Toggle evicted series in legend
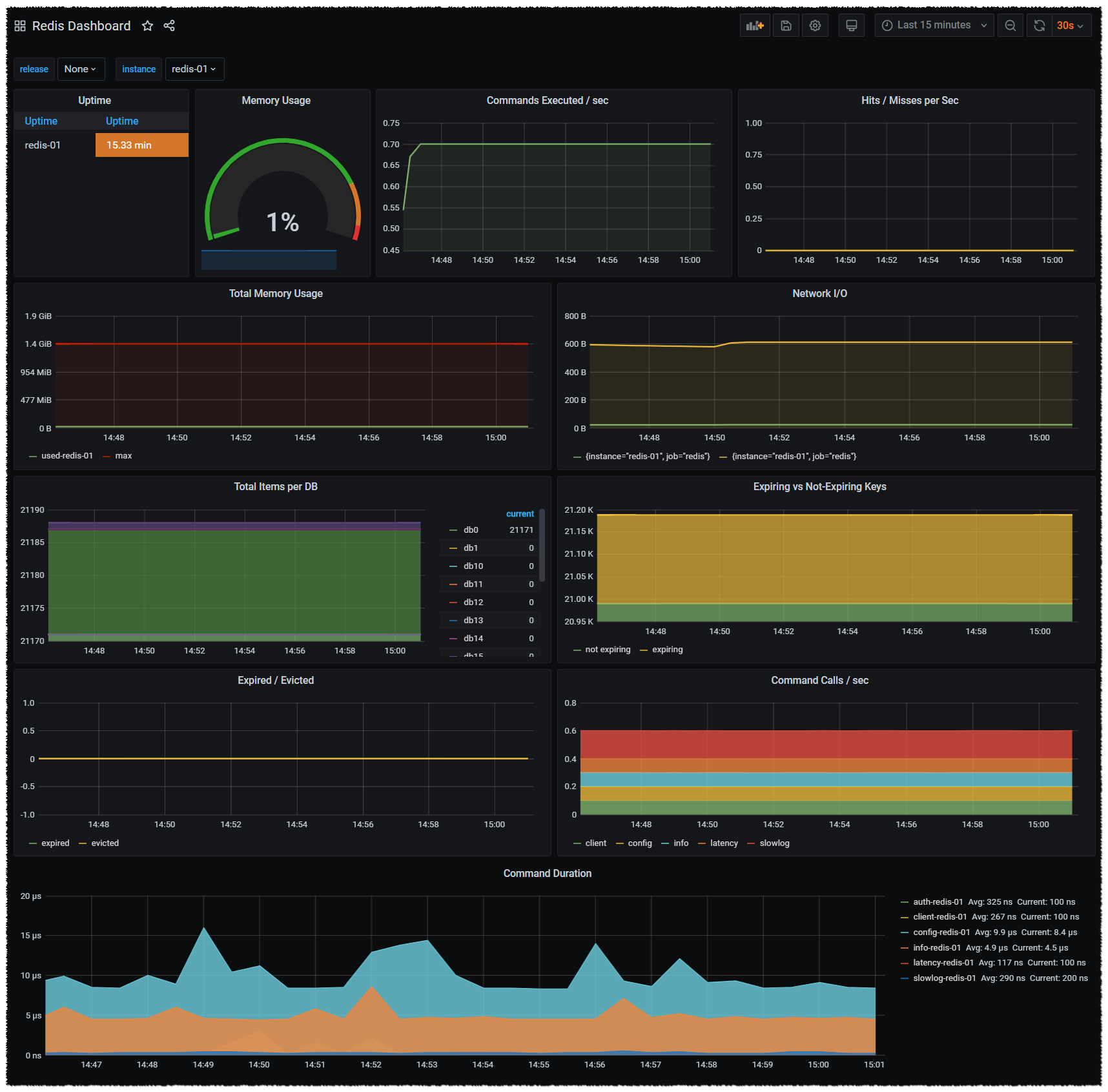Viewport: 1108px width, 1092px height. tap(105, 843)
